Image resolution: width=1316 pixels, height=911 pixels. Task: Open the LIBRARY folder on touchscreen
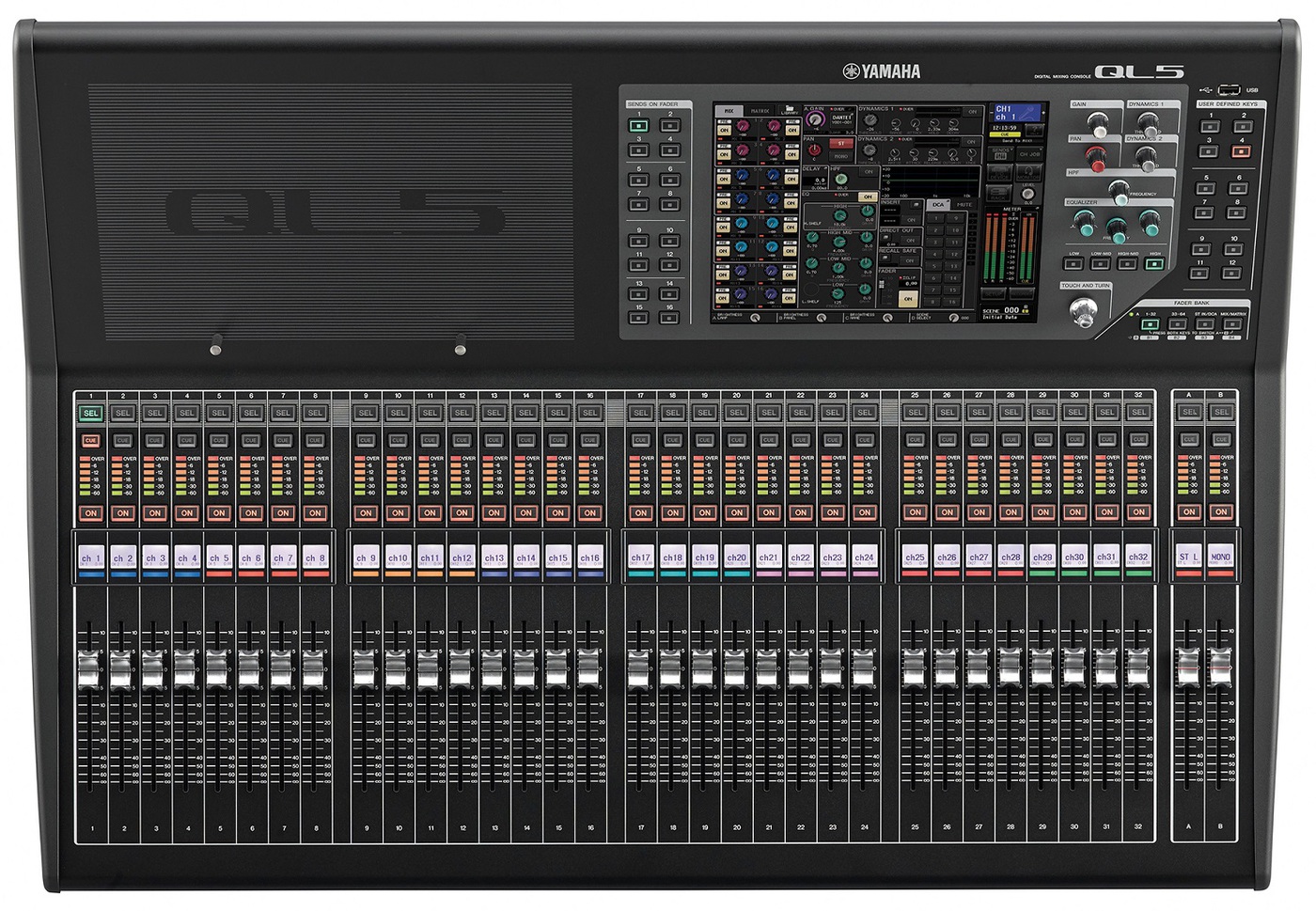[x=790, y=110]
